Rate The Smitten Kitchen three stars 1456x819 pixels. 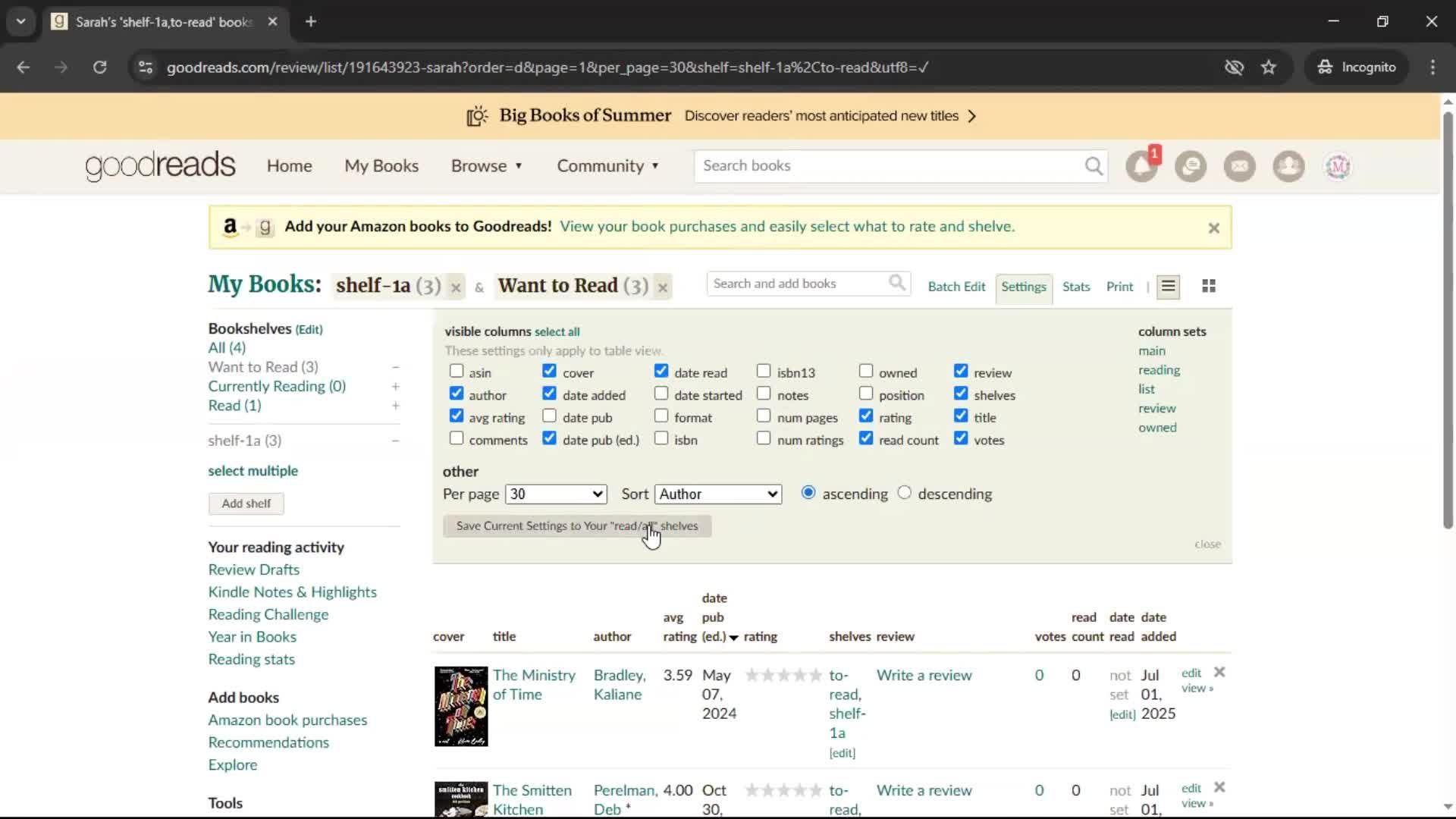(783, 790)
